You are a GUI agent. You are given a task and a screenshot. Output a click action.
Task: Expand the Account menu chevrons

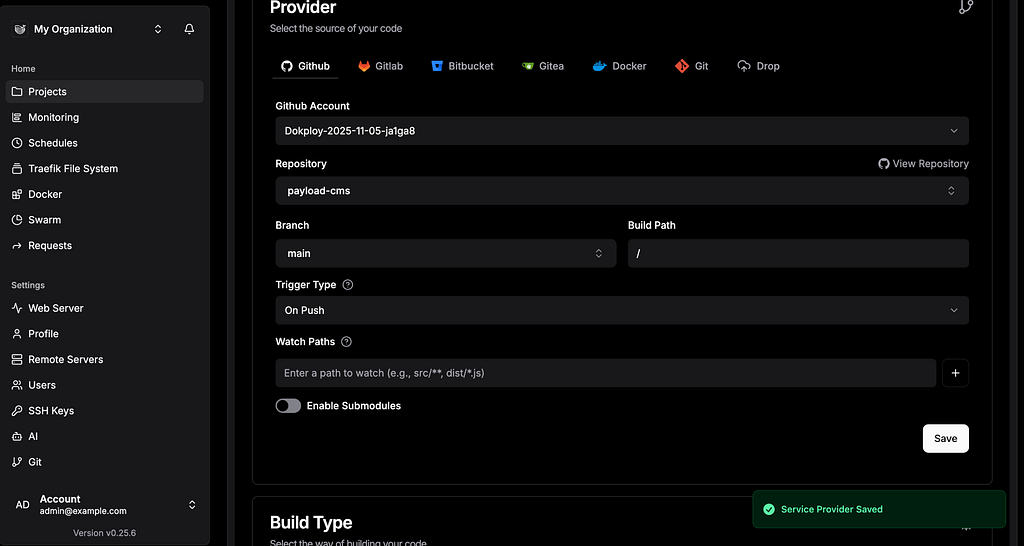point(192,504)
